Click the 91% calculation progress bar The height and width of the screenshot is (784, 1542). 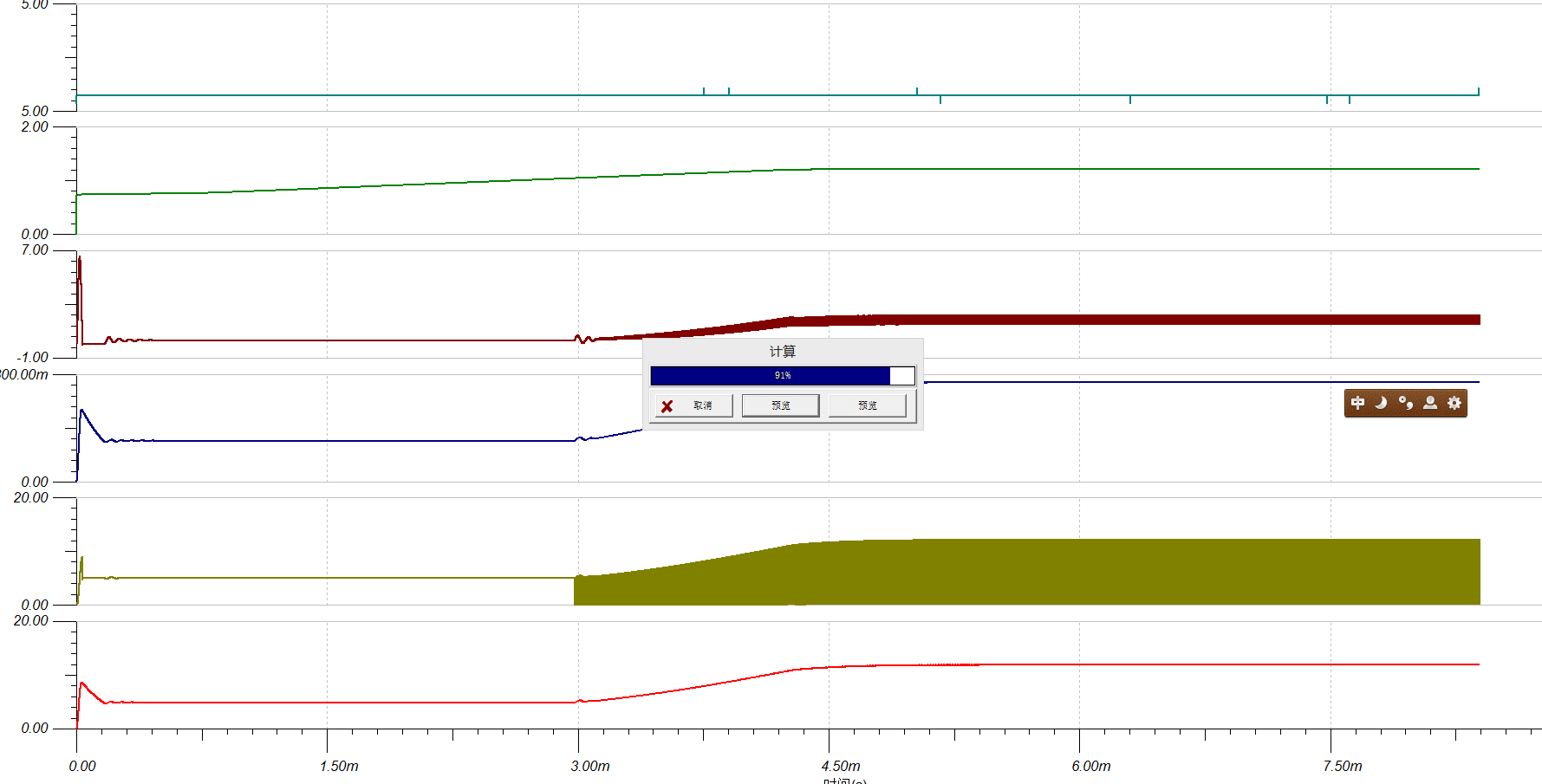783,375
